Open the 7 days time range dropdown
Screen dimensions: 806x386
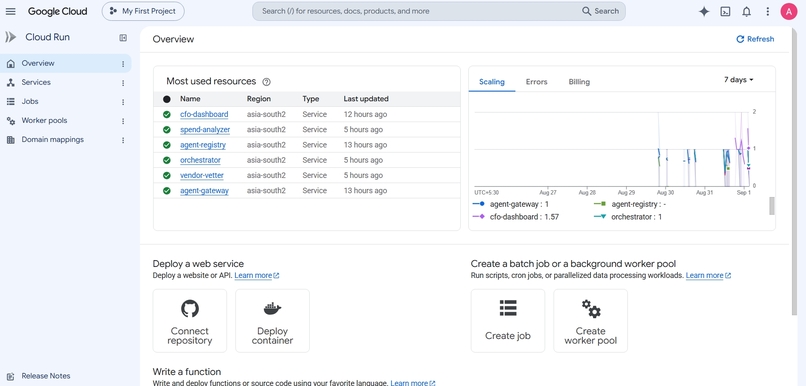click(x=739, y=80)
